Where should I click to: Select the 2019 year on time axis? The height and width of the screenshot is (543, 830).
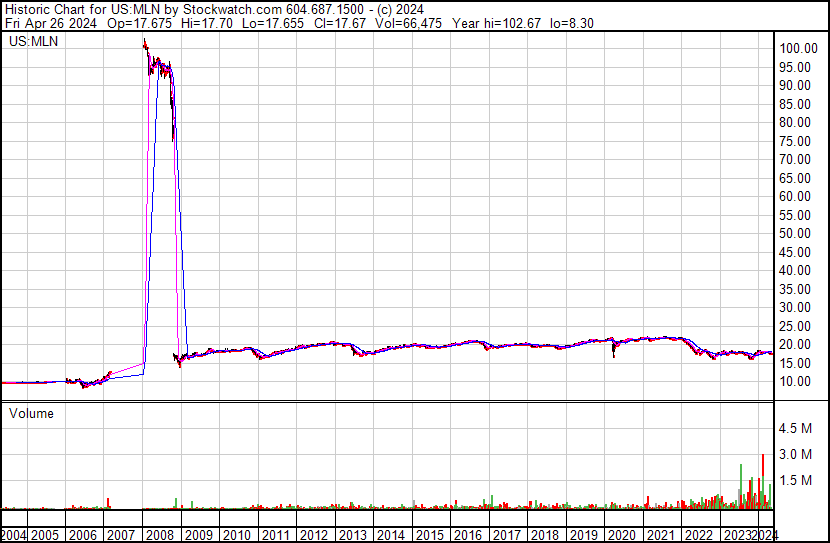(584, 535)
